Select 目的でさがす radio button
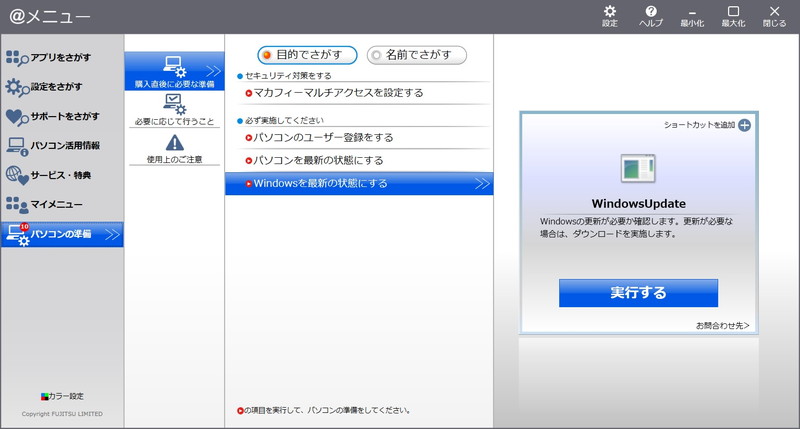Screen dimensions: 800x429 pyautogui.click(x=308, y=54)
